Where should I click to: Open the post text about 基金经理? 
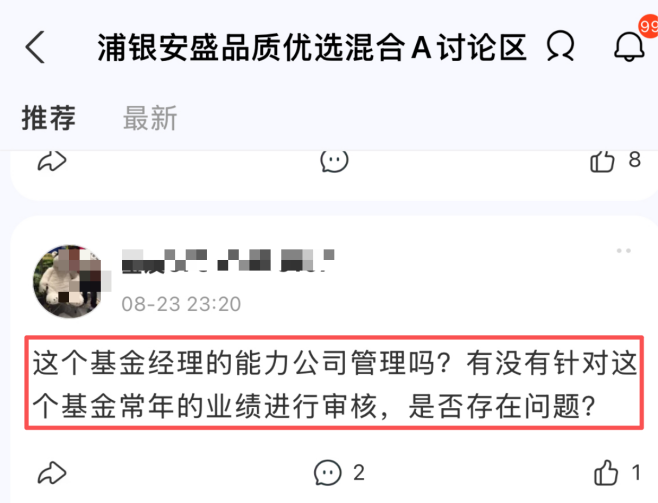(x=334, y=383)
